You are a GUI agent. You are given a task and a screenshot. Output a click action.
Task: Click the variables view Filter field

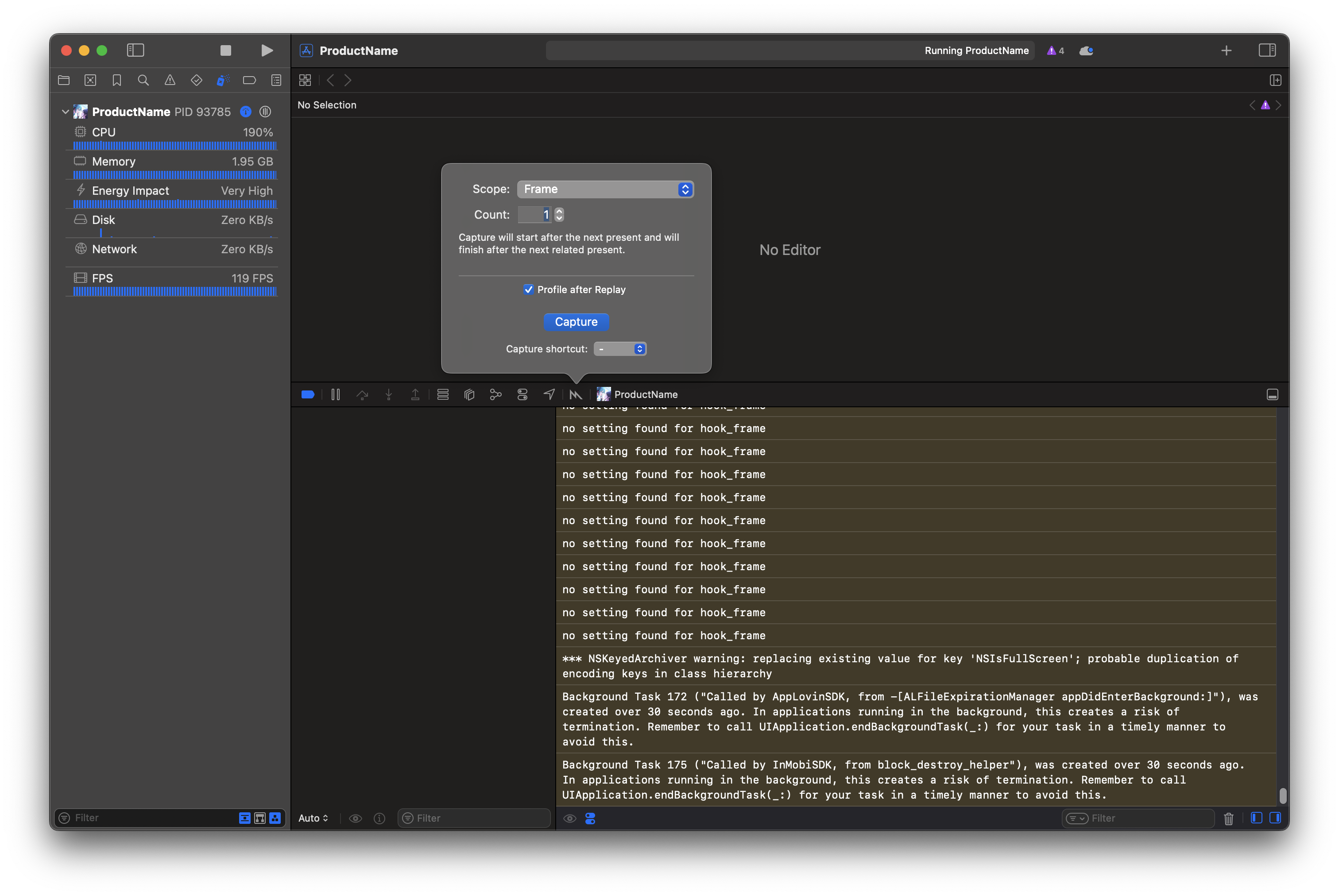[x=474, y=818]
